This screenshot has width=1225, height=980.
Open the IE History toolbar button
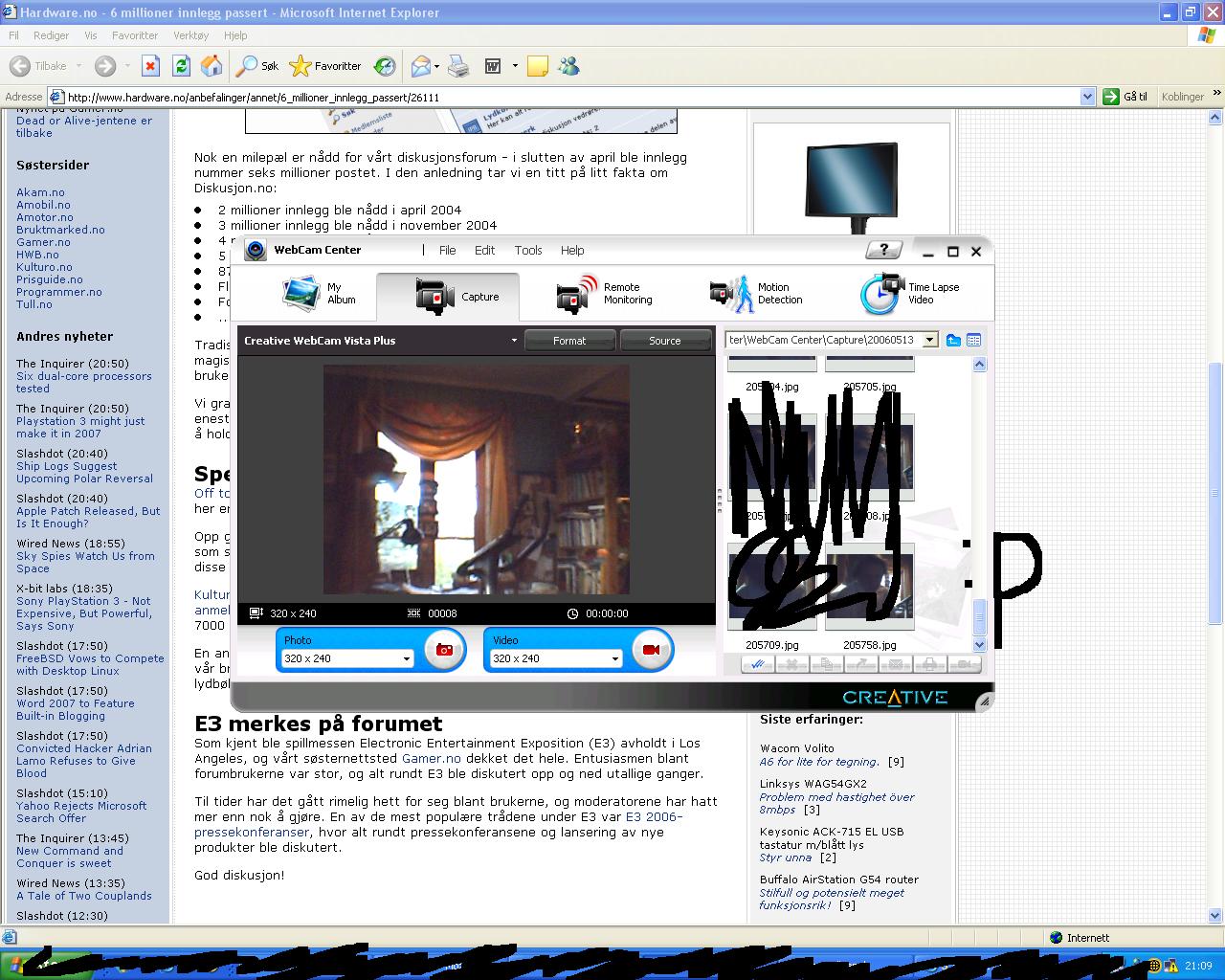[x=385, y=66]
